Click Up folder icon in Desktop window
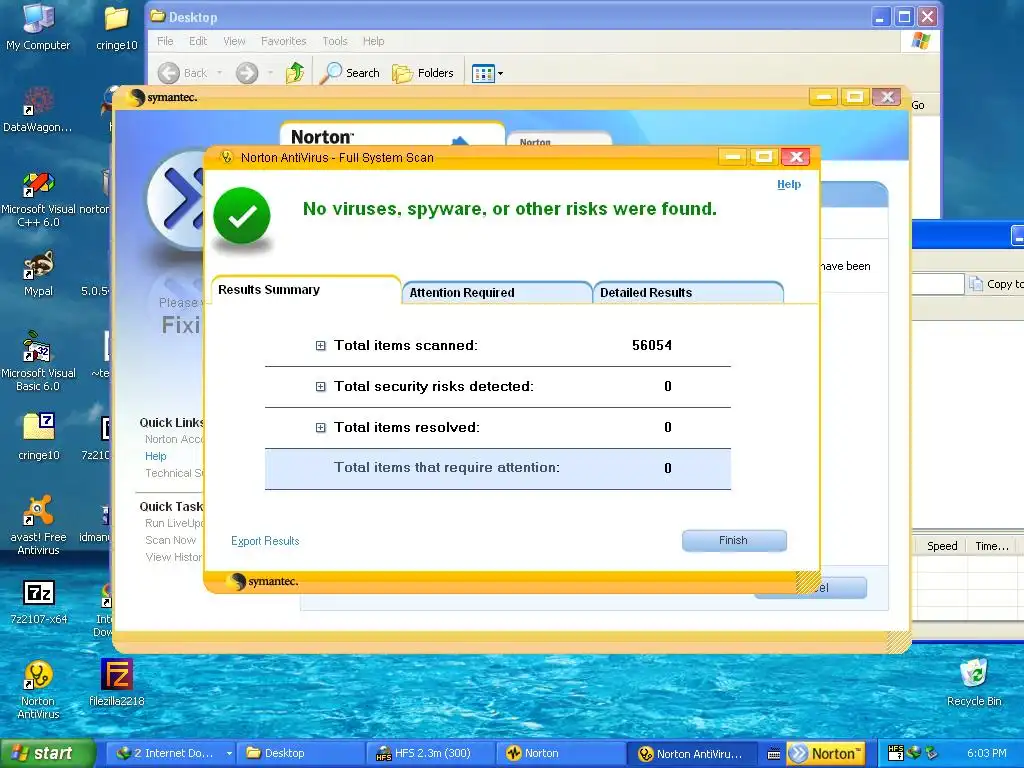 pyautogui.click(x=295, y=72)
